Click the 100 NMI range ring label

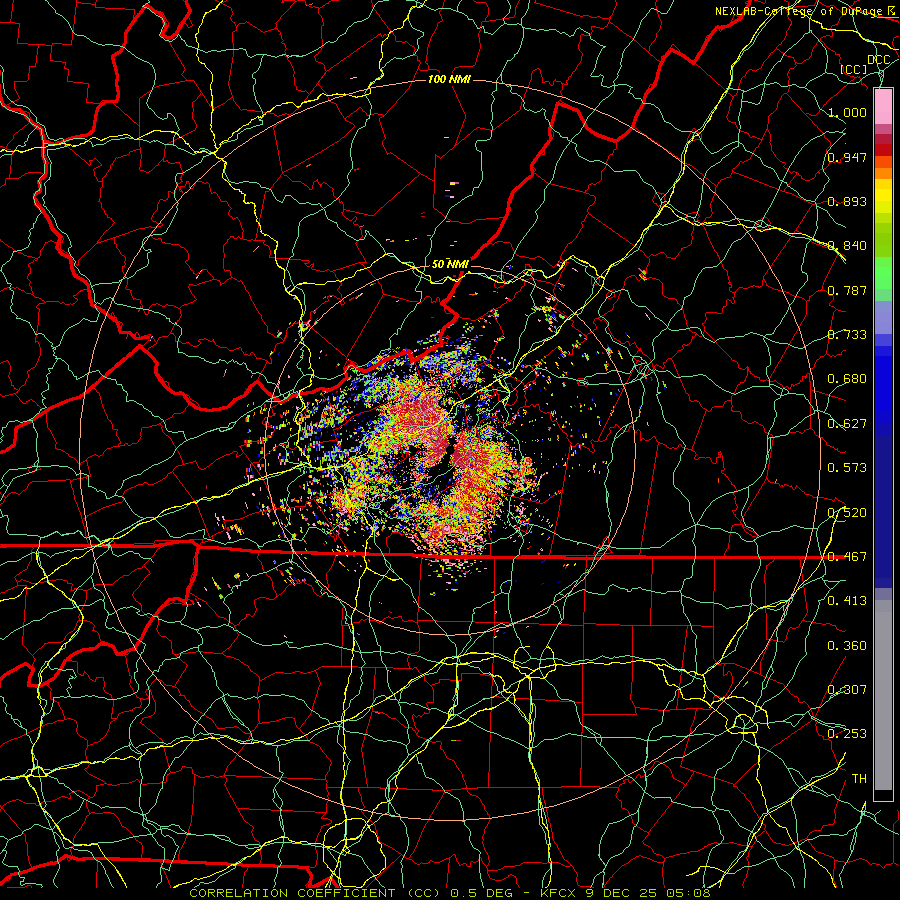click(x=449, y=79)
